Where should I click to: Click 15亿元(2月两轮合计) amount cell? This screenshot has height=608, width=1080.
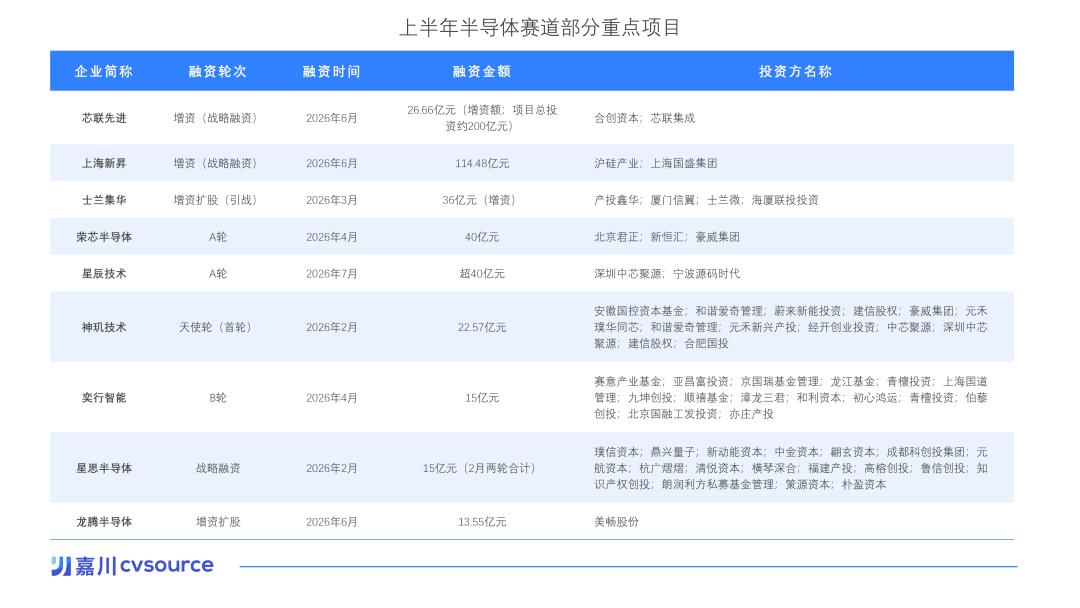(482, 468)
